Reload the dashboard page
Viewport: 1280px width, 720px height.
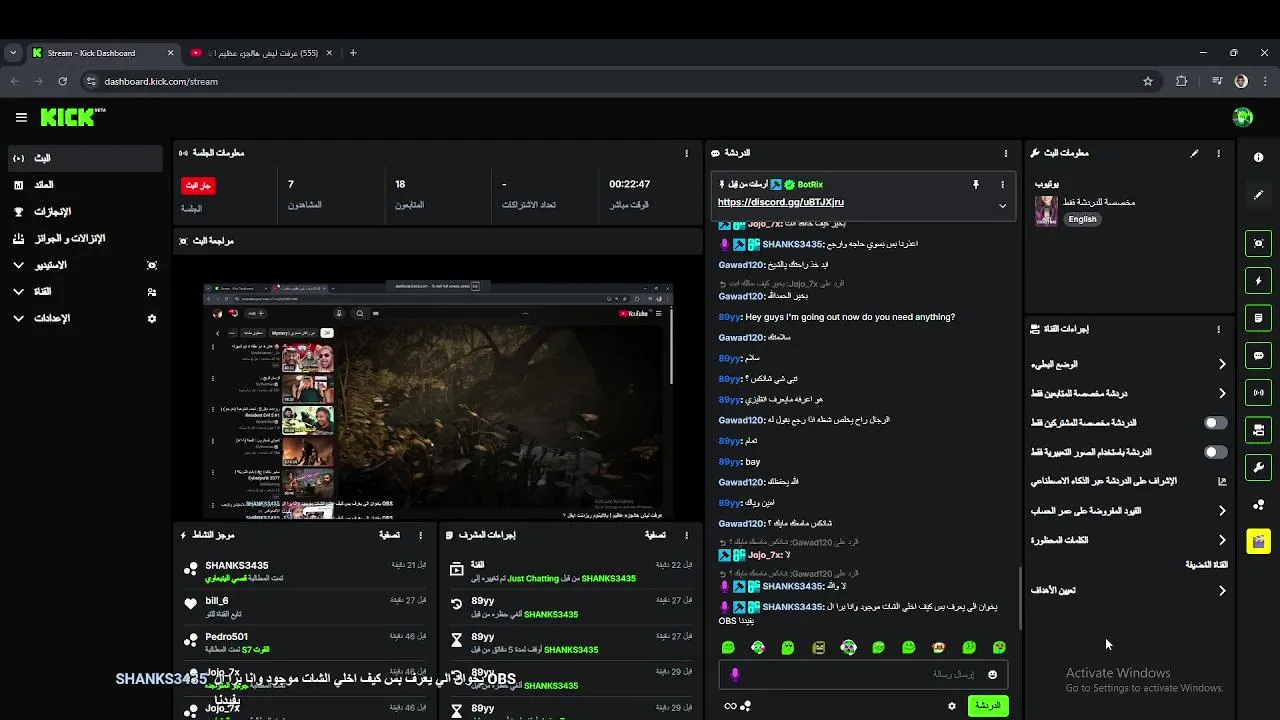62,81
